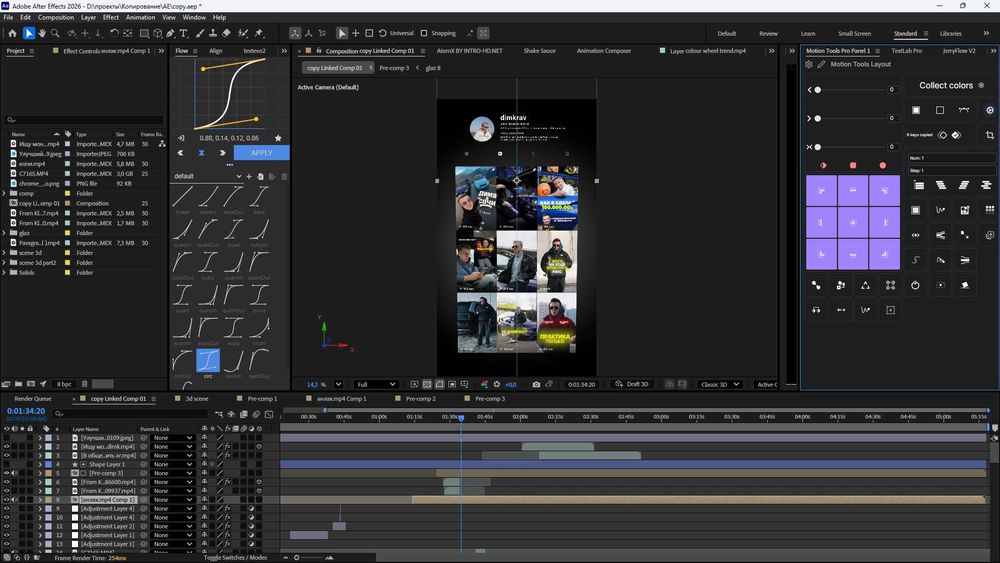This screenshot has height=563, width=1000.
Task: Hide layer 2 video with eye icon
Action: pyautogui.click(x=6, y=447)
